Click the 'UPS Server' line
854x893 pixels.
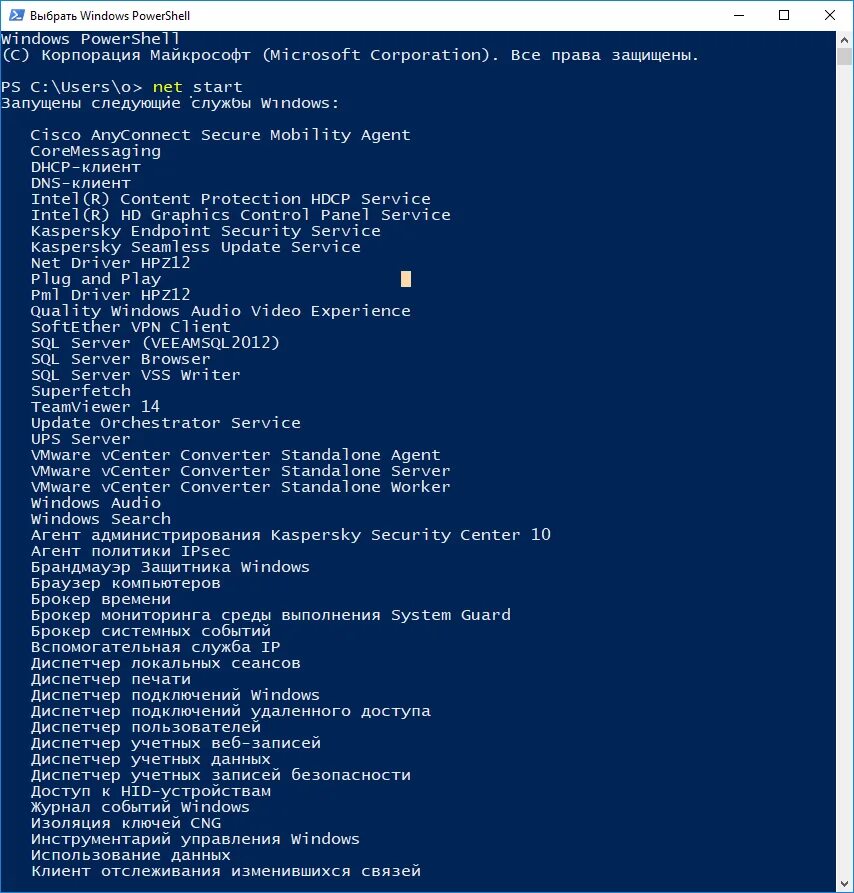click(x=81, y=439)
